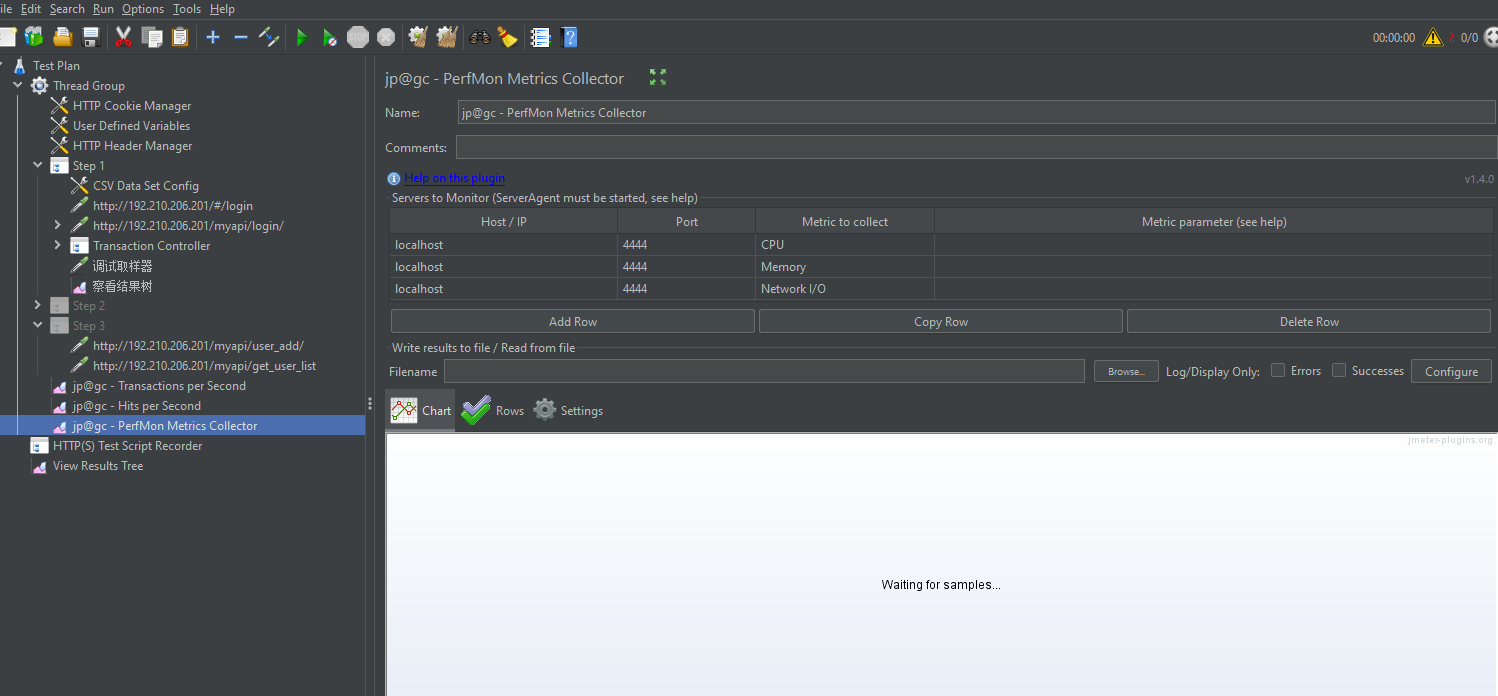Open the Help menu
Image resolution: width=1498 pixels, height=696 pixels.
[x=222, y=9]
